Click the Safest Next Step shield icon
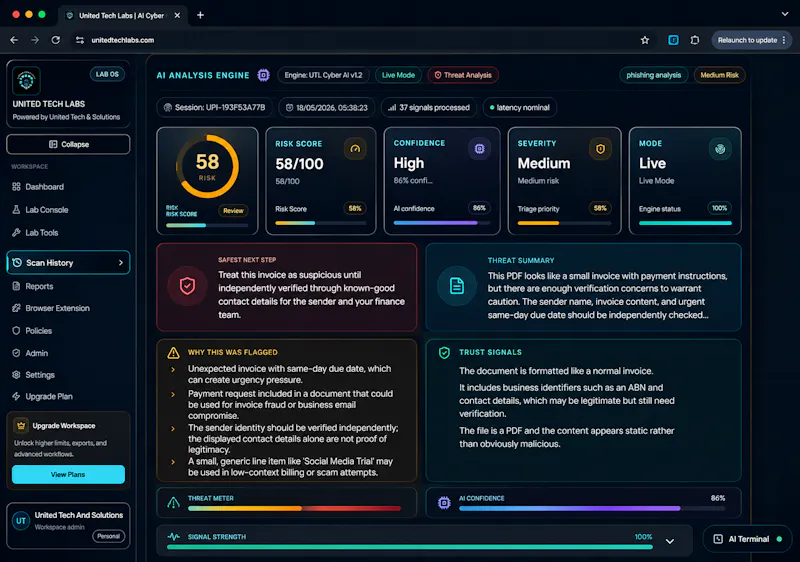800x562 pixels. (187, 286)
